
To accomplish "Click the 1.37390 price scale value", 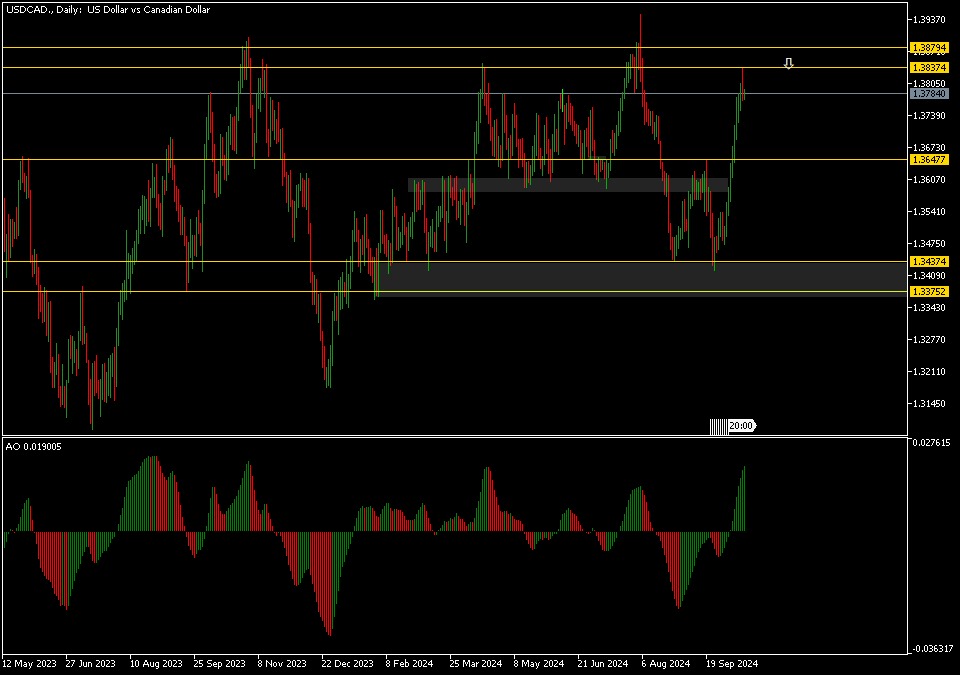I will (929, 116).
